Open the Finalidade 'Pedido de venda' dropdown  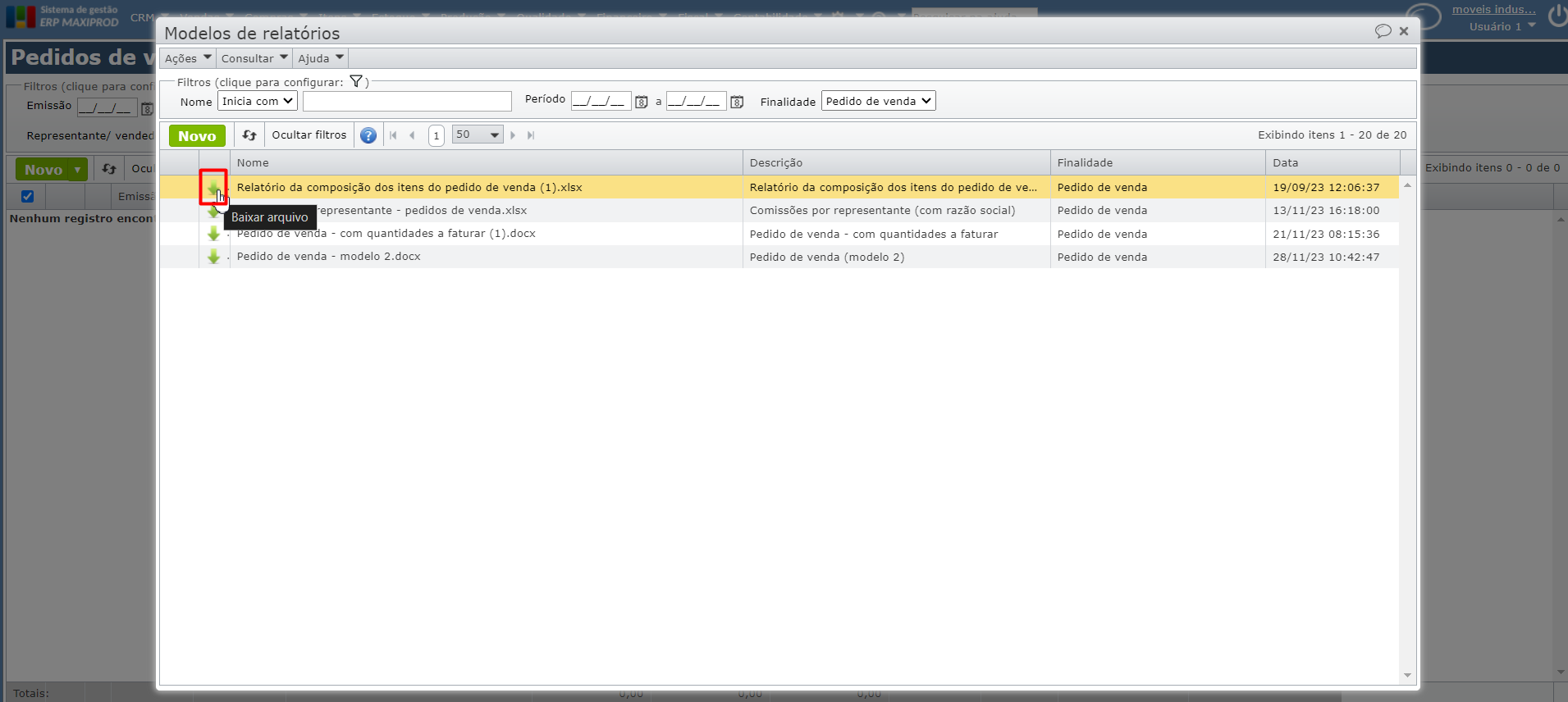point(878,101)
